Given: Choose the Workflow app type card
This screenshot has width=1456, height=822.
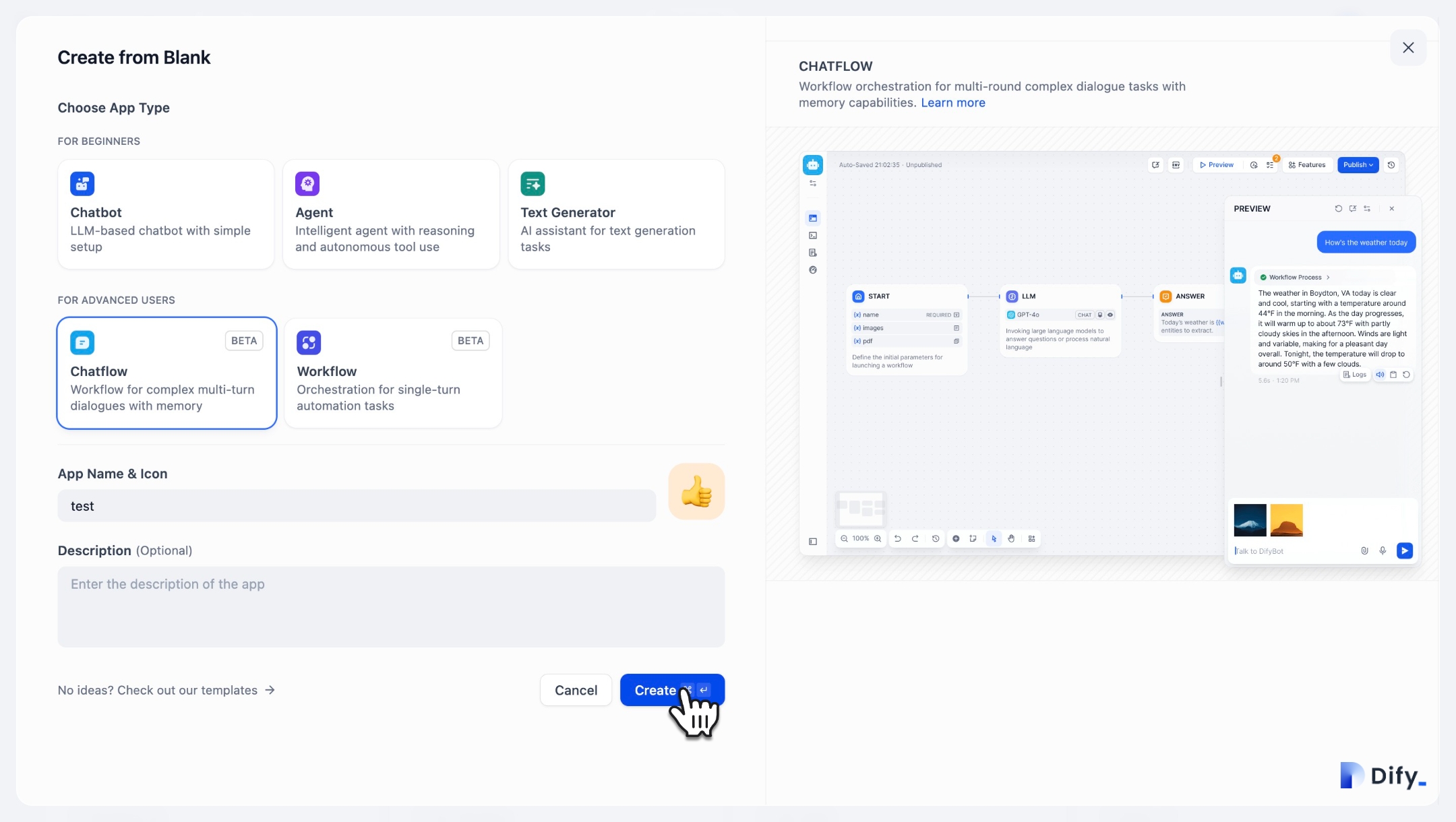Looking at the screenshot, I should click(393, 373).
